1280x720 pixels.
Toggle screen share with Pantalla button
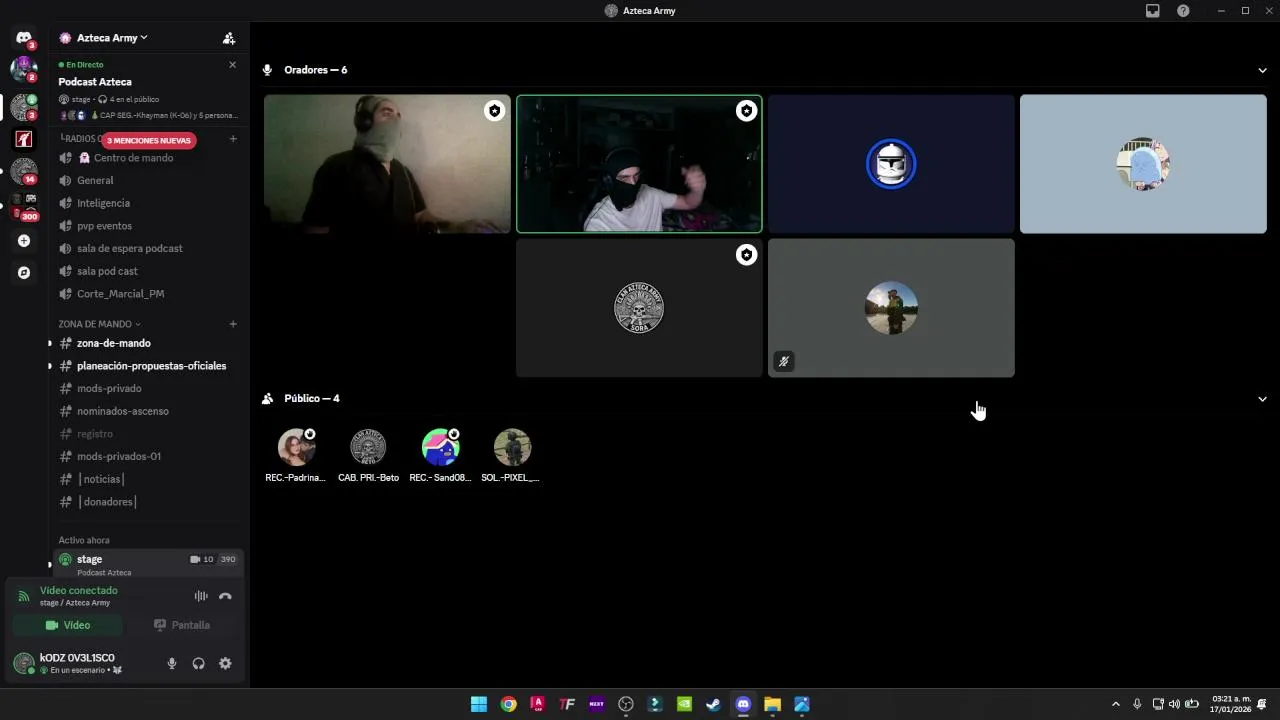click(181, 625)
